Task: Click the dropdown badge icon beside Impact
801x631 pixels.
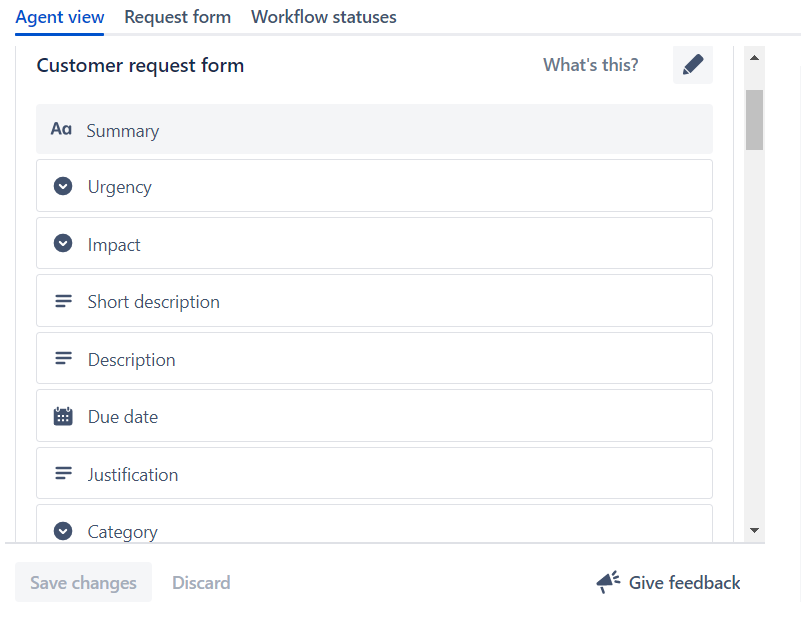Action: [x=62, y=243]
